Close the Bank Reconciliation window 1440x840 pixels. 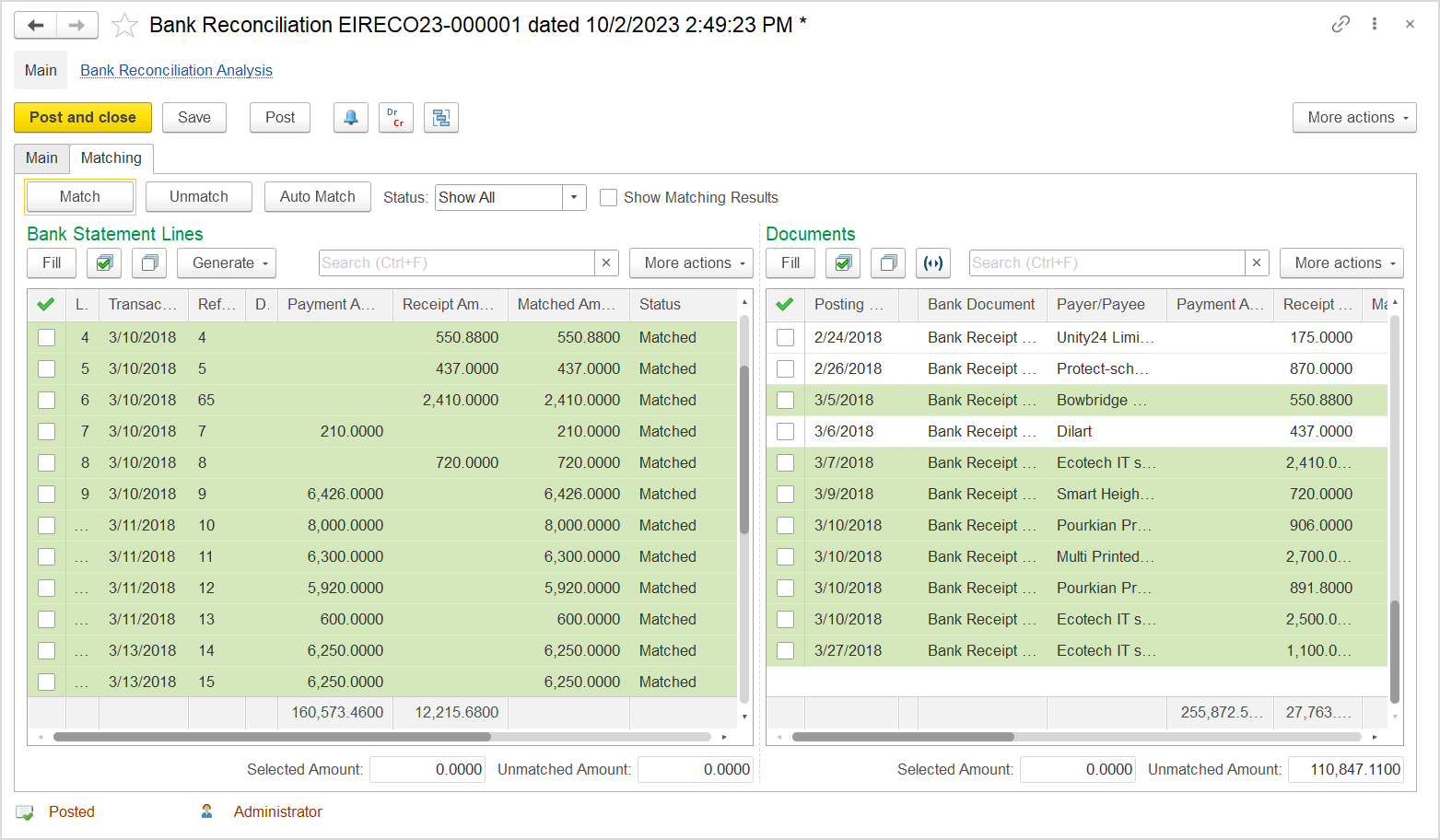coord(1410,24)
